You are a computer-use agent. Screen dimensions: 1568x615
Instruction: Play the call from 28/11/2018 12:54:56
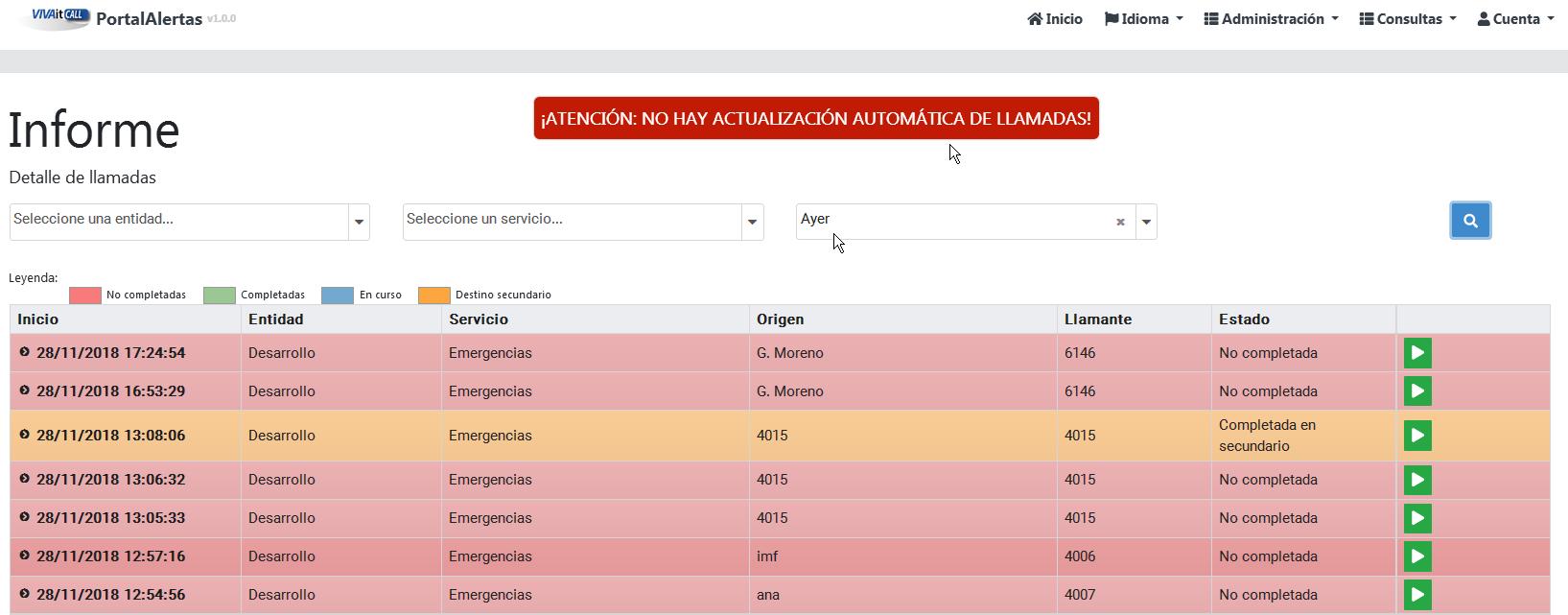[x=1417, y=595]
